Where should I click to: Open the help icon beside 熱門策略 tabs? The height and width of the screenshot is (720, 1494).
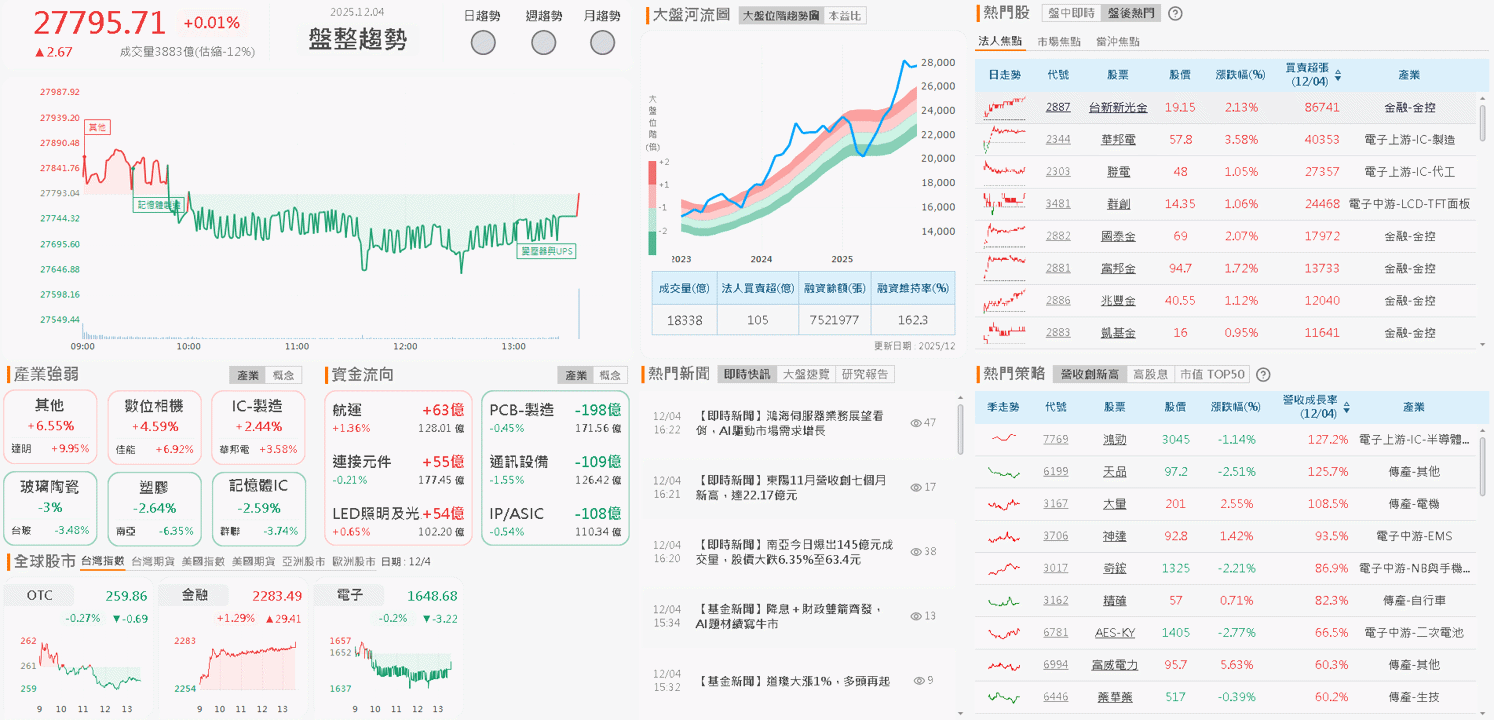point(1263,374)
